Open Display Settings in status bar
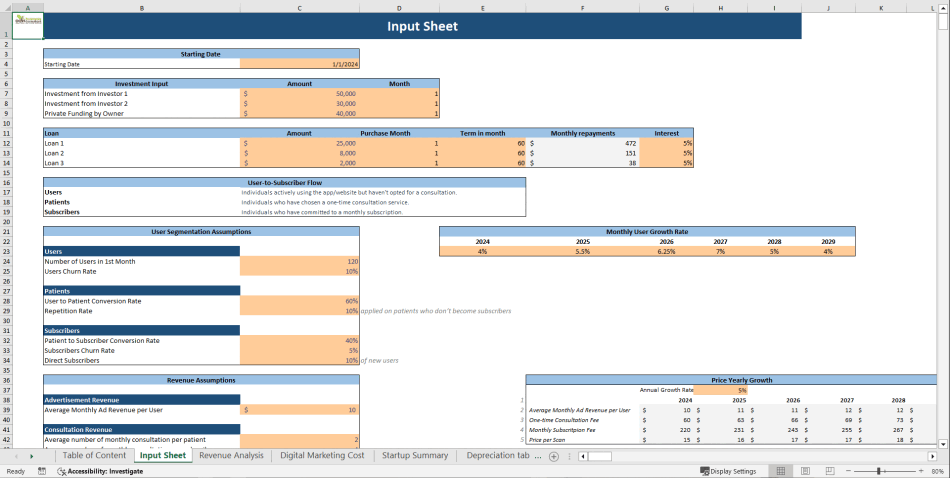 click(x=728, y=471)
